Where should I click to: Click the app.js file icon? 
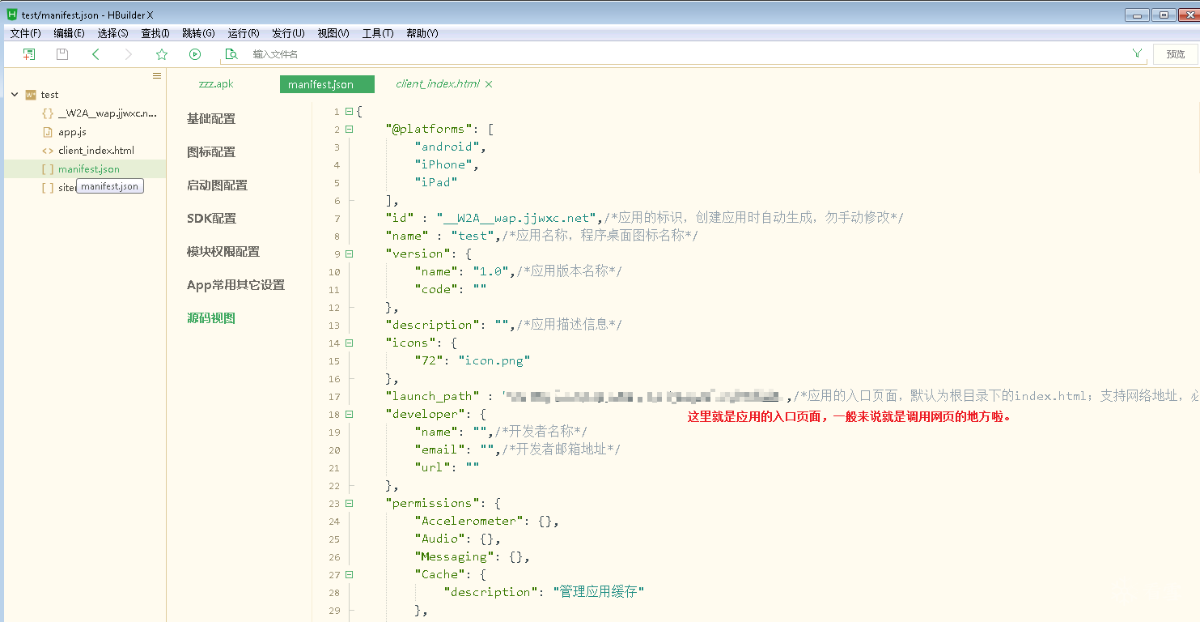coord(47,132)
